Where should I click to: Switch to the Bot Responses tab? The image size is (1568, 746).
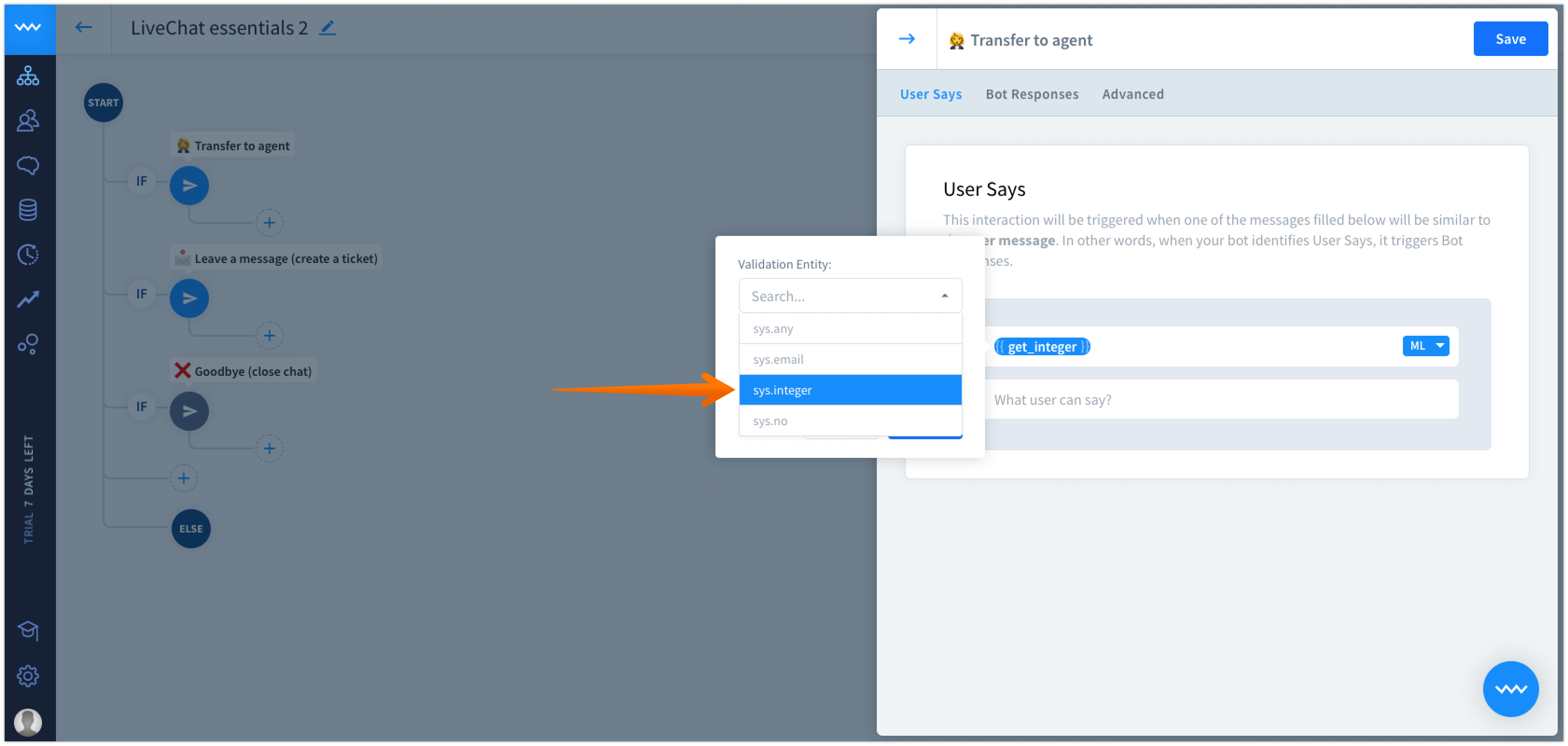click(x=1032, y=94)
